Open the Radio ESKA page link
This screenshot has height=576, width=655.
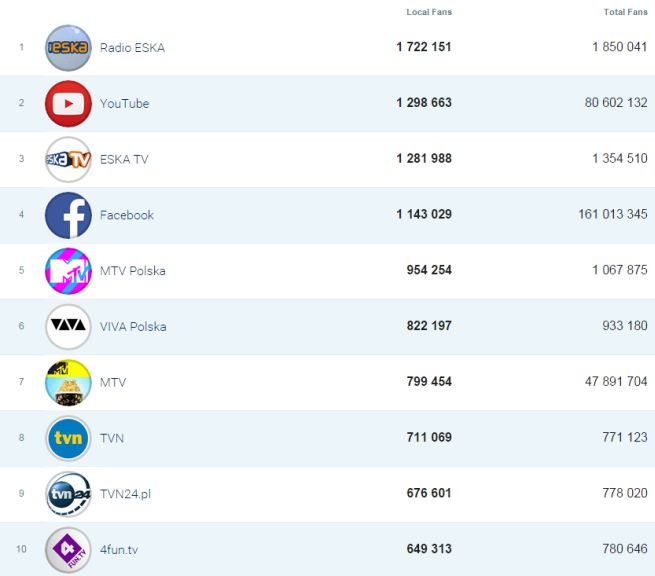coord(132,48)
